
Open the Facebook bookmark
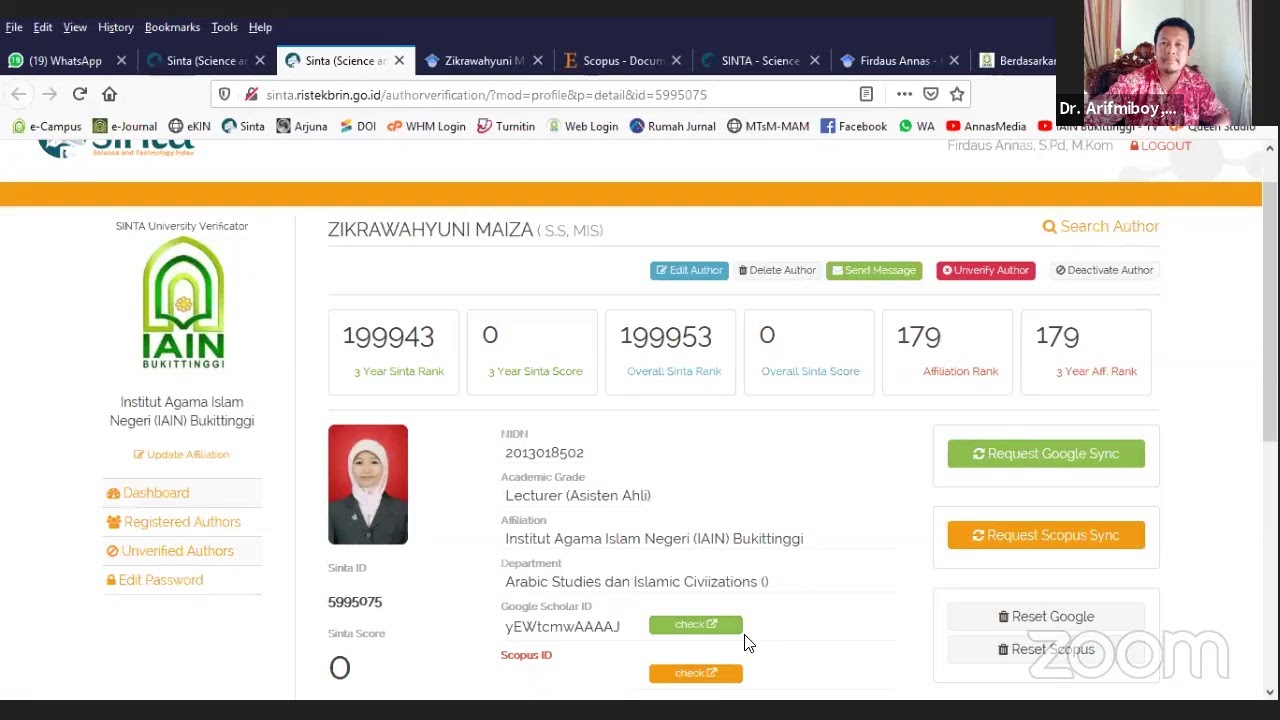tap(854, 126)
